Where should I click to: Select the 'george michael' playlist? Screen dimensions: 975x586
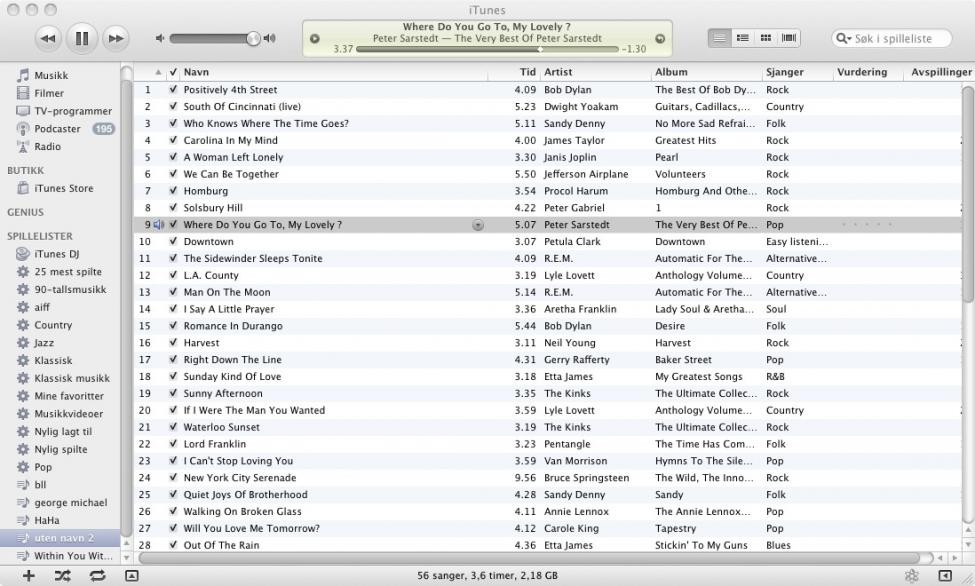(70, 503)
